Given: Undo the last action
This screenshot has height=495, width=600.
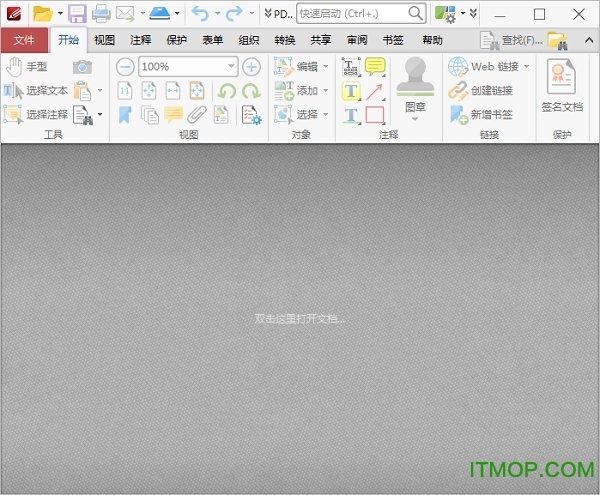Looking at the screenshot, I should pyautogui.click(x=200, y=14).
